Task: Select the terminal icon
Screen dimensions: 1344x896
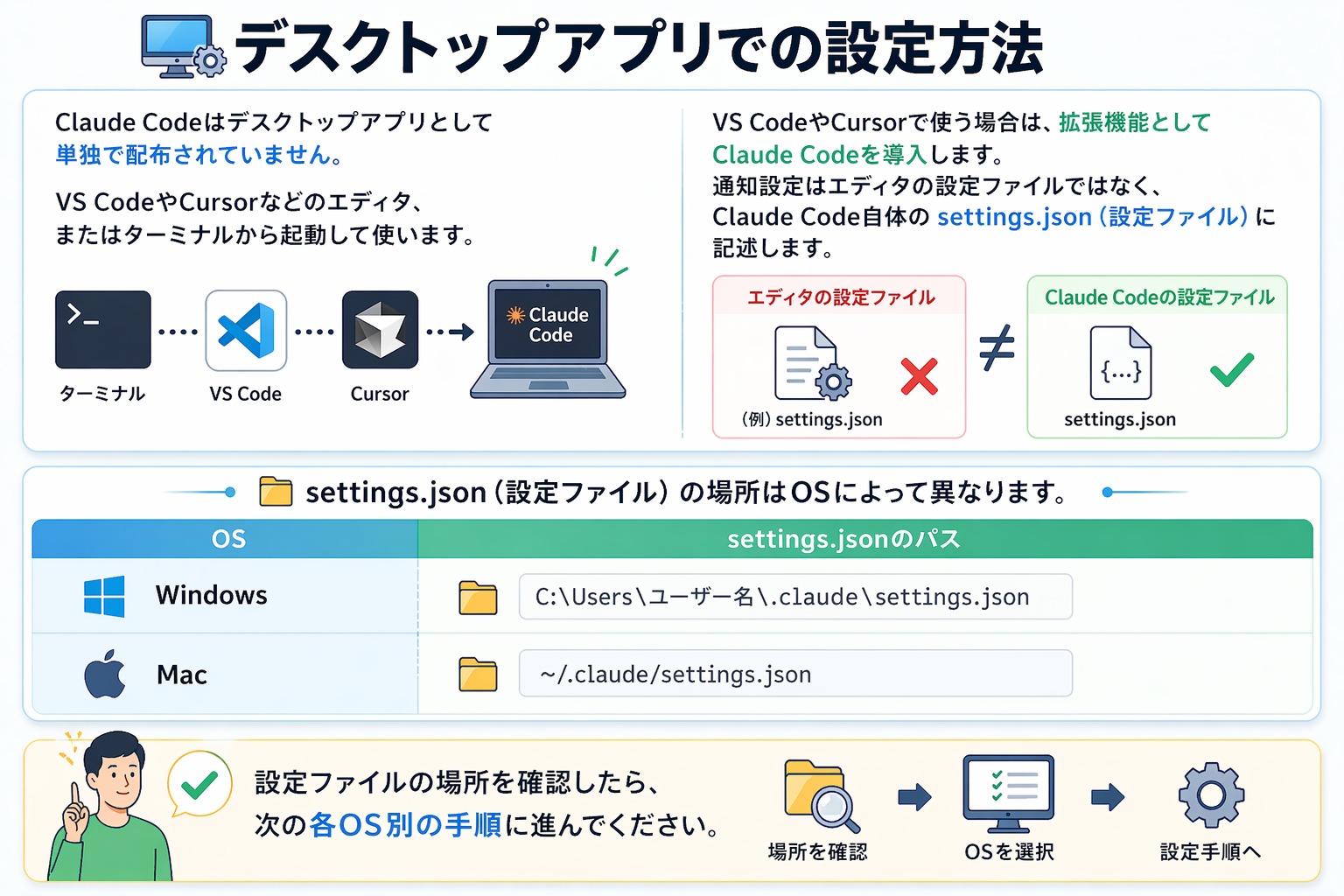Action: tap(102, 330)
